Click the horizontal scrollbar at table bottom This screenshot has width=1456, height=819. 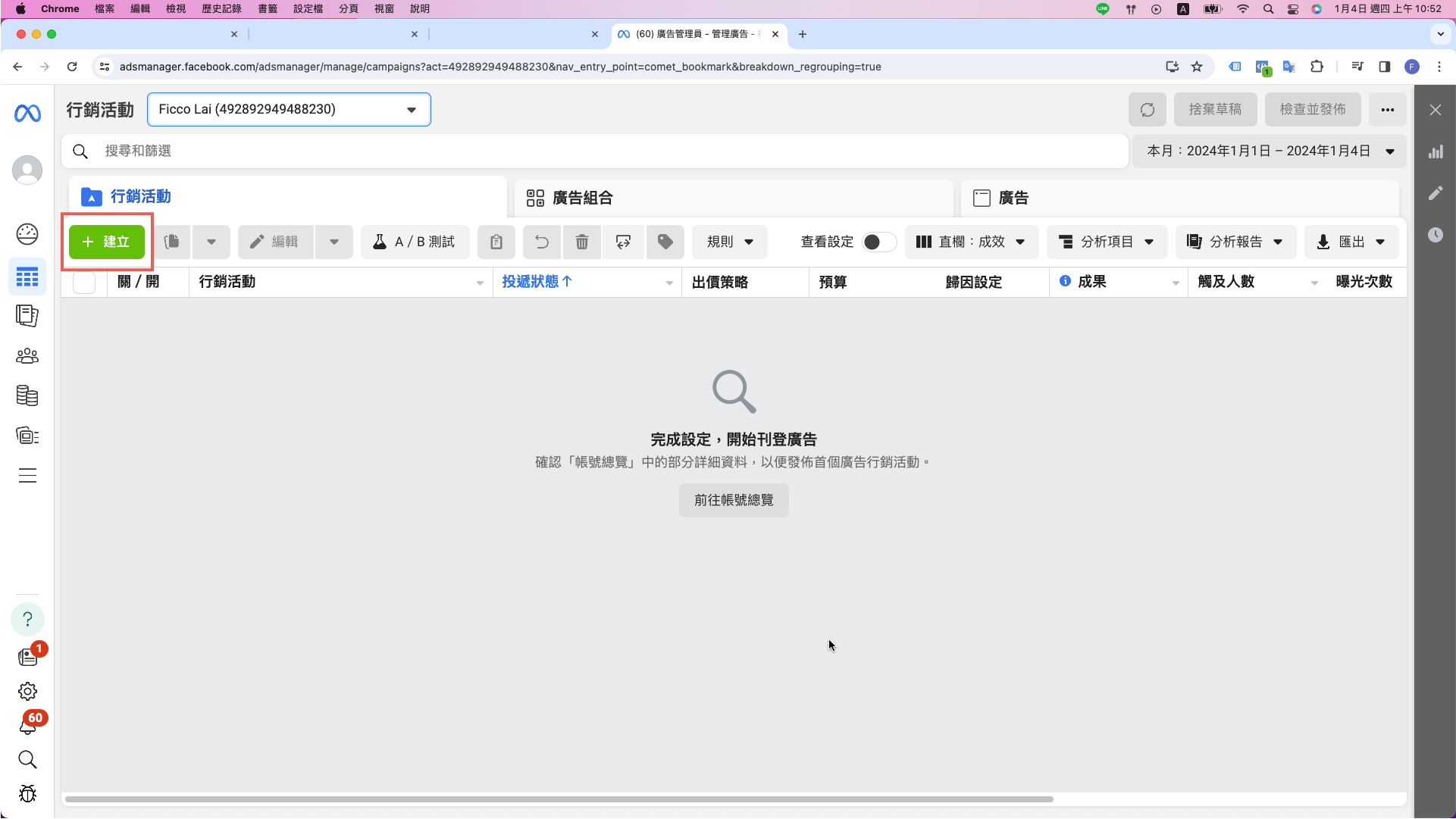tap(559, 799)
